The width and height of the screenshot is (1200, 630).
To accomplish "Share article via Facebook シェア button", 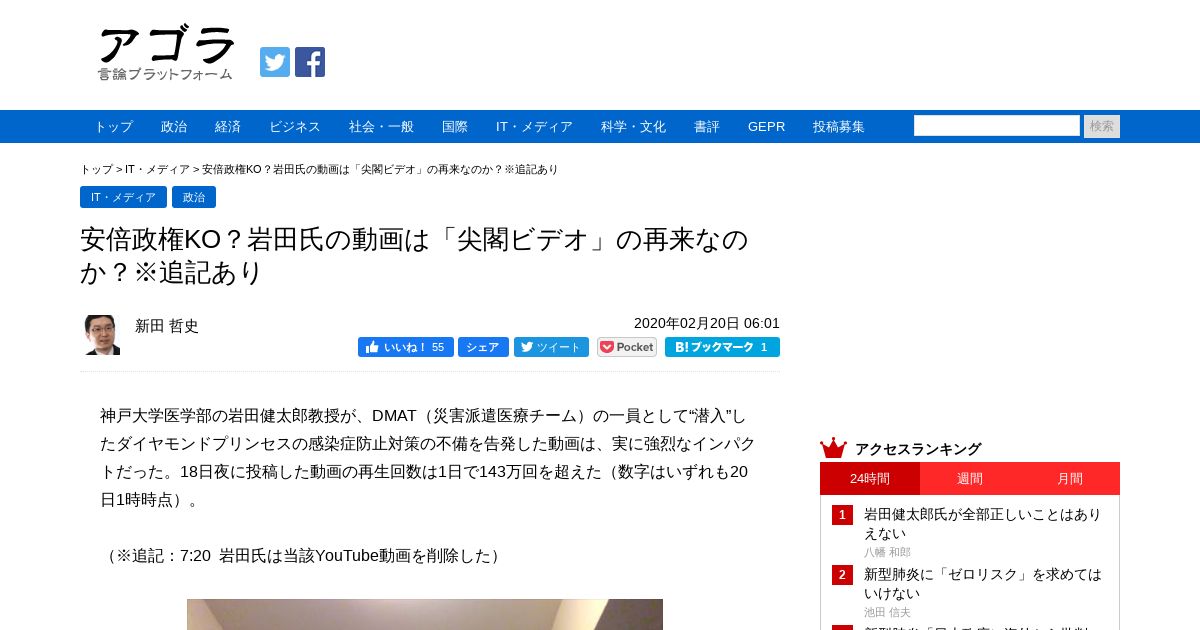I will pos(483,347).
